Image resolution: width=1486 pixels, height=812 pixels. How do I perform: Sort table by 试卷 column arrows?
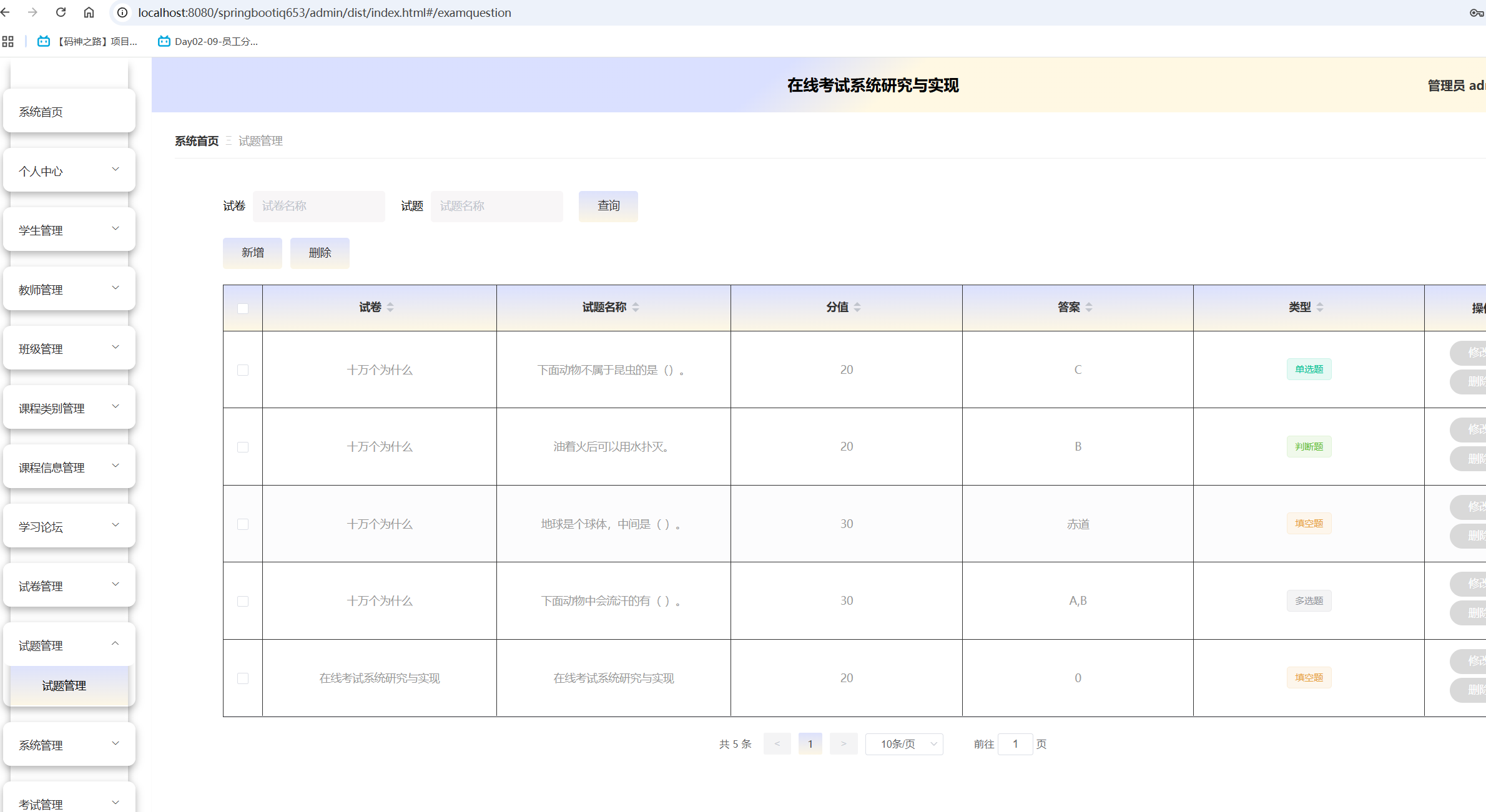390,307
